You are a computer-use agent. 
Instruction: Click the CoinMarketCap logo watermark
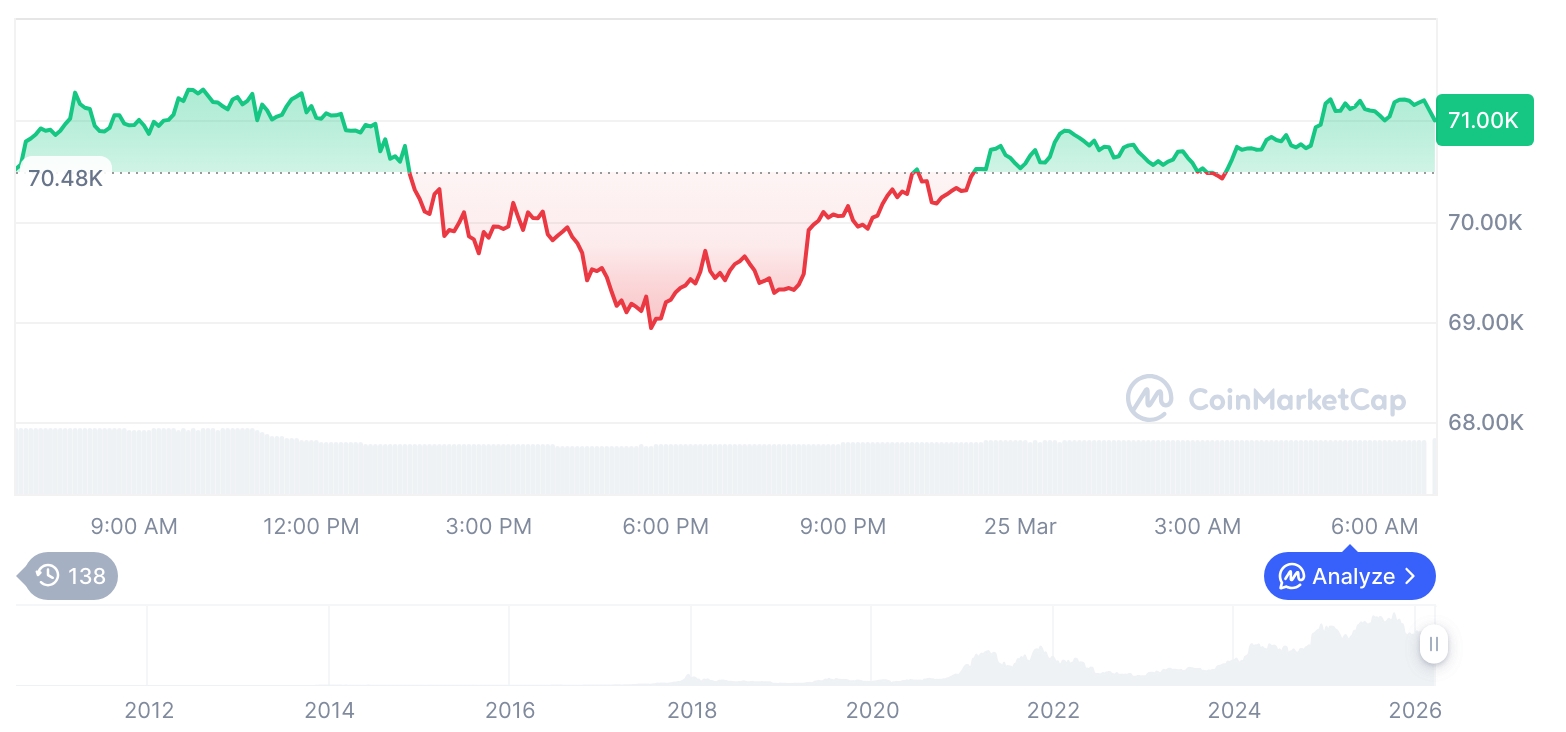1266,399
